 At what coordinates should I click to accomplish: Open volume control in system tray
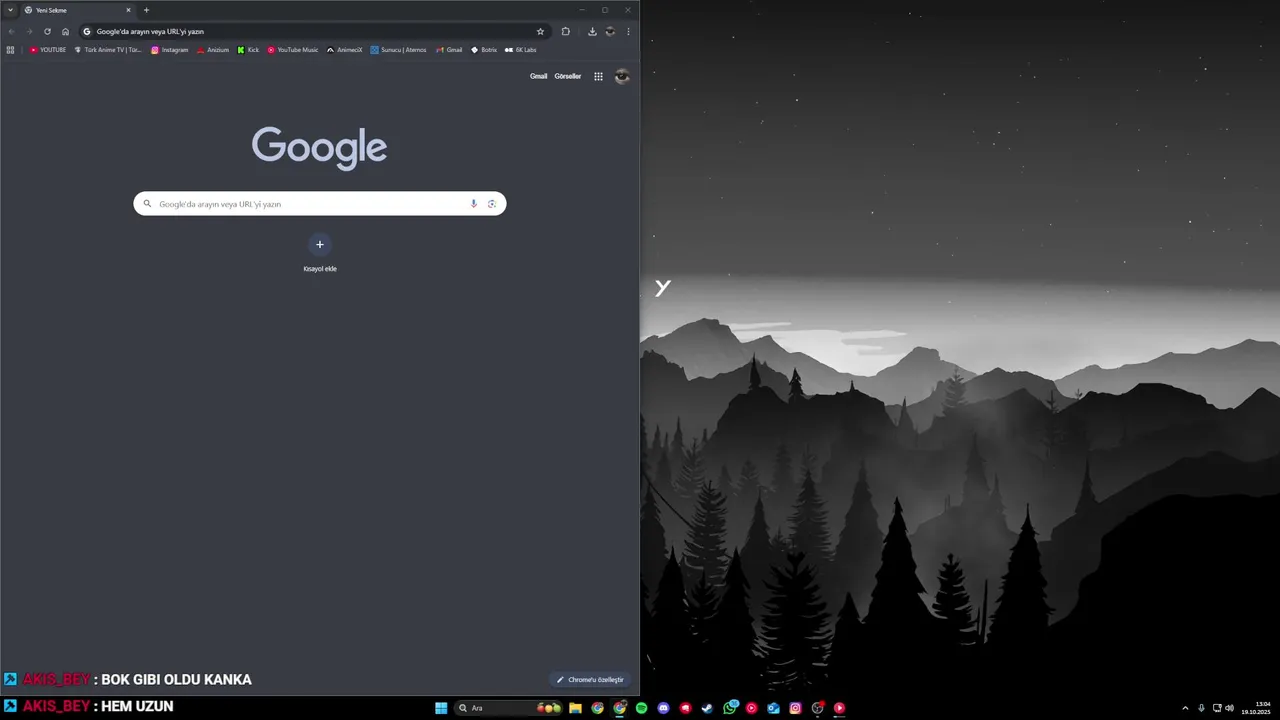[1229, 708]
